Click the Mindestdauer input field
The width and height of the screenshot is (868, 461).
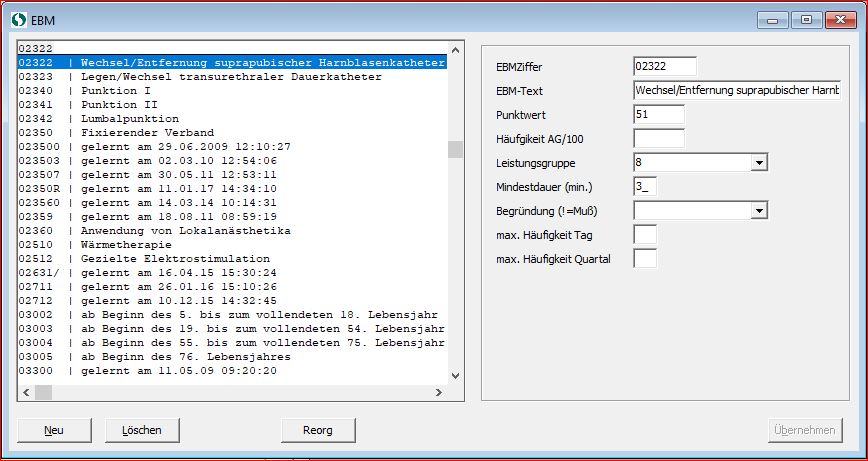[x=645, y=186]
